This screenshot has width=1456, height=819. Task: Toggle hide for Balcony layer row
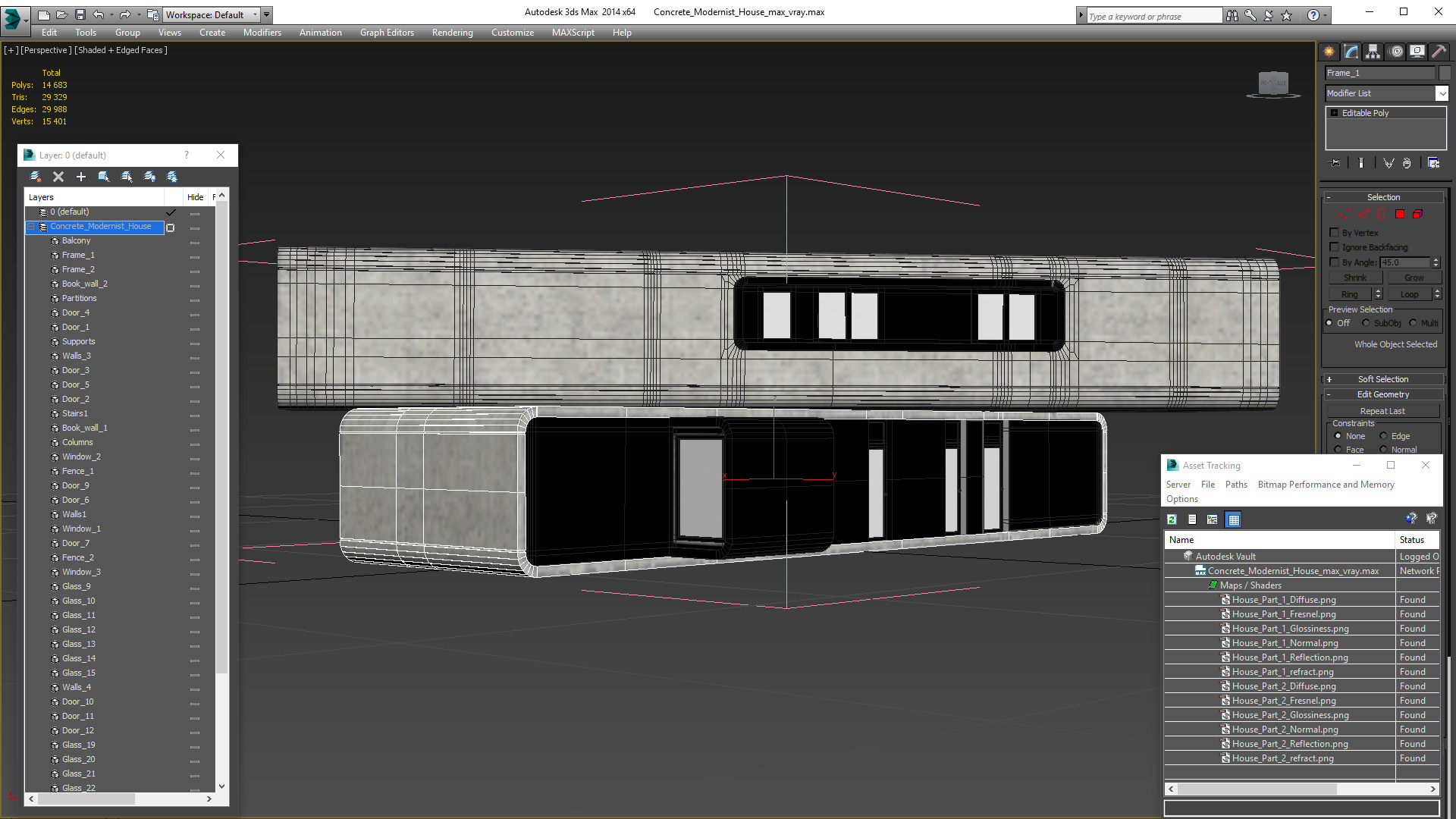point(195,242)
